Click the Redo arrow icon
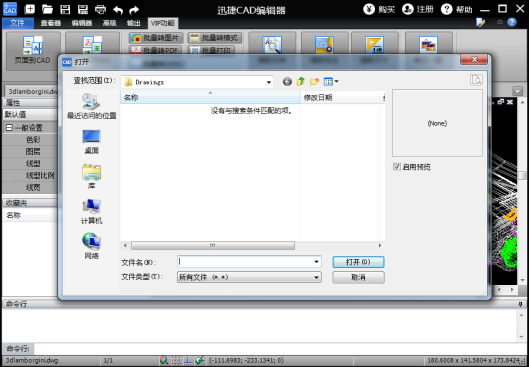Screen dimensions: 529x367 click(x=134, y=10)
